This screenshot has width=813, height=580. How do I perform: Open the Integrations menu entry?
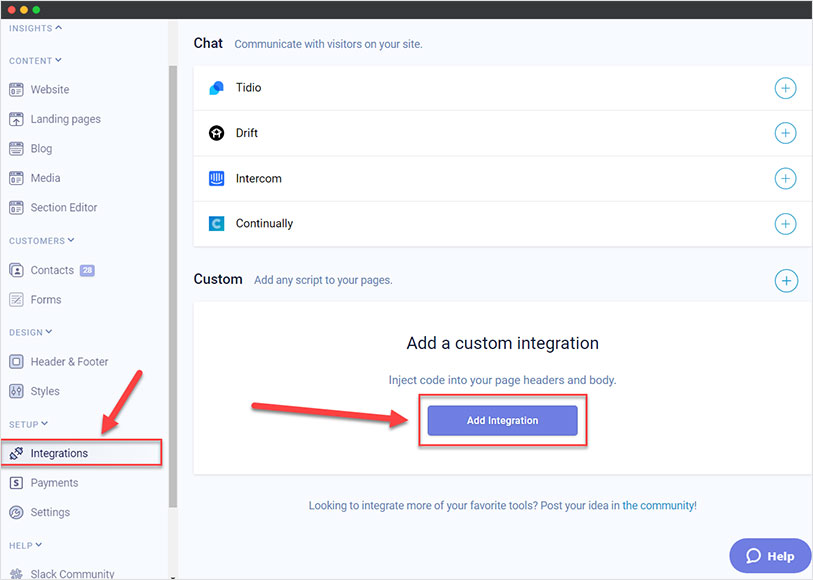[x=60, y=452]
